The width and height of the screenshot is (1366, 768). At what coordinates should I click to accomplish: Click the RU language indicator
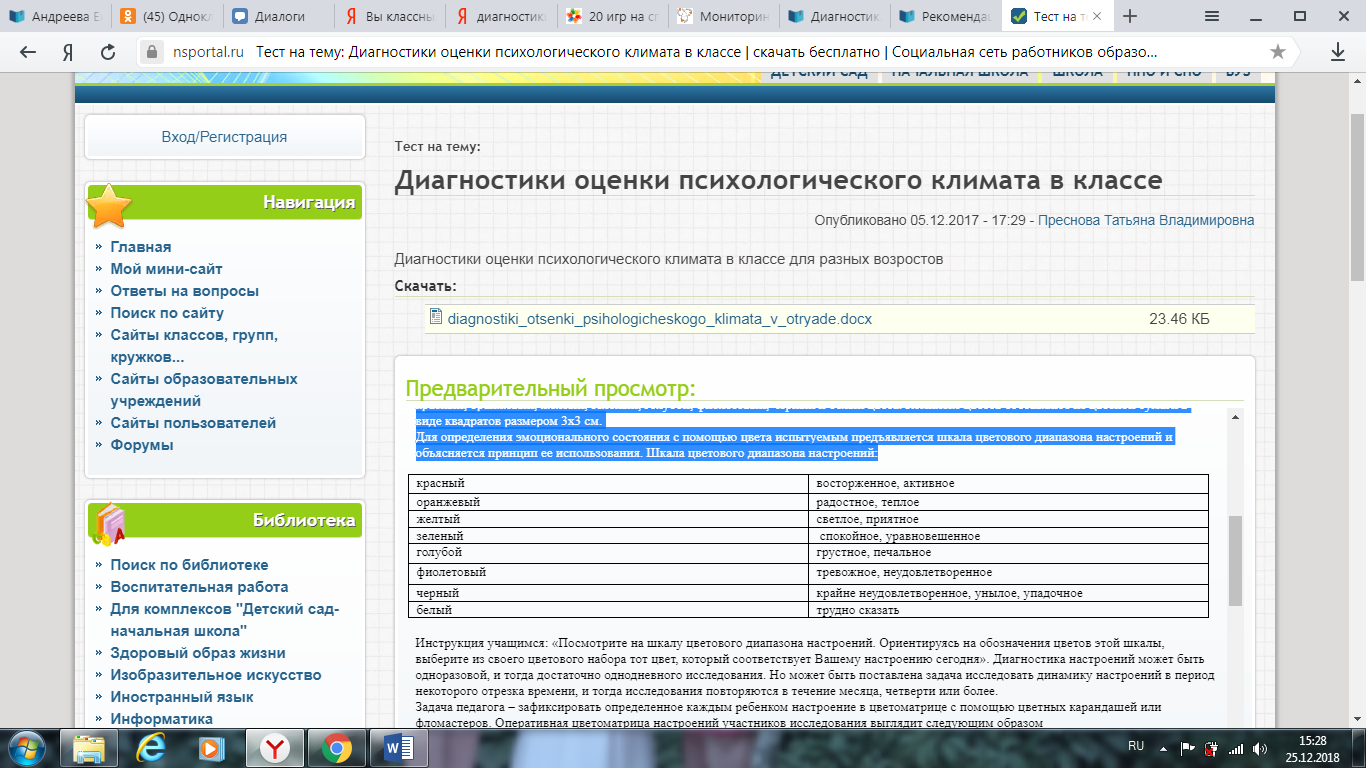(x=1136, y=746)
